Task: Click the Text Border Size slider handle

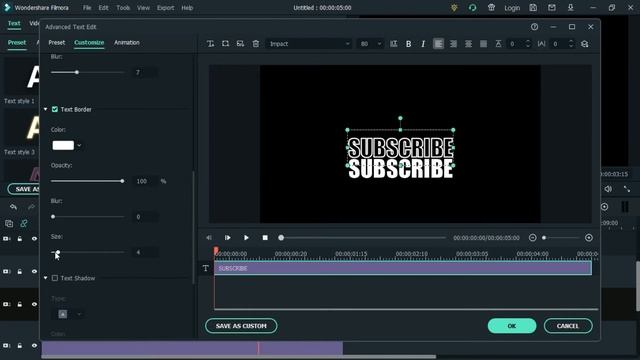Action: point(58,252)
